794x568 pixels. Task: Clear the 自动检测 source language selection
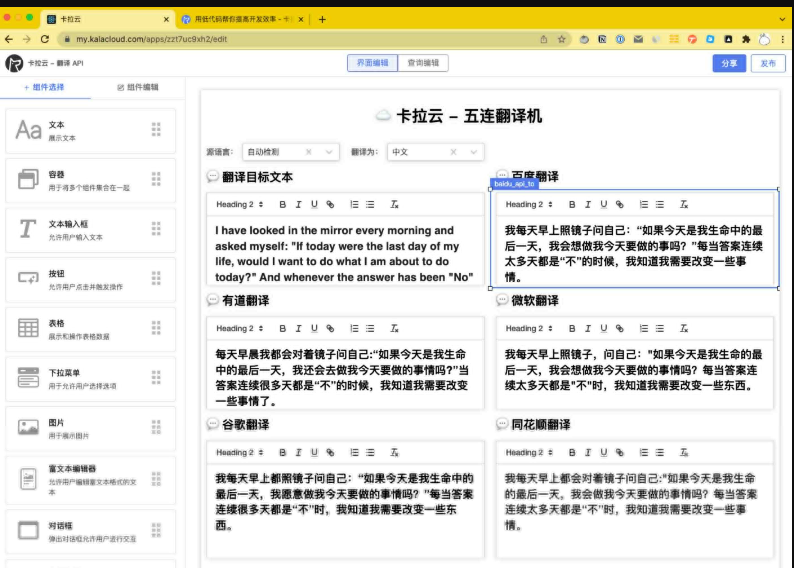tap(308, 152)
